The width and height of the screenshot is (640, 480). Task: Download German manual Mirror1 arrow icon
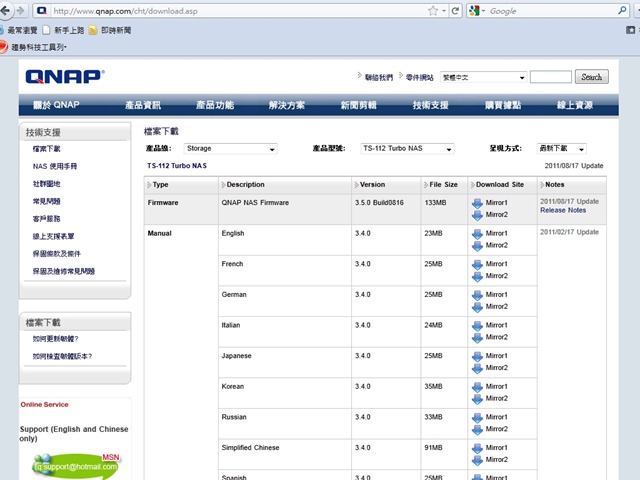click(x=477, y=295)
